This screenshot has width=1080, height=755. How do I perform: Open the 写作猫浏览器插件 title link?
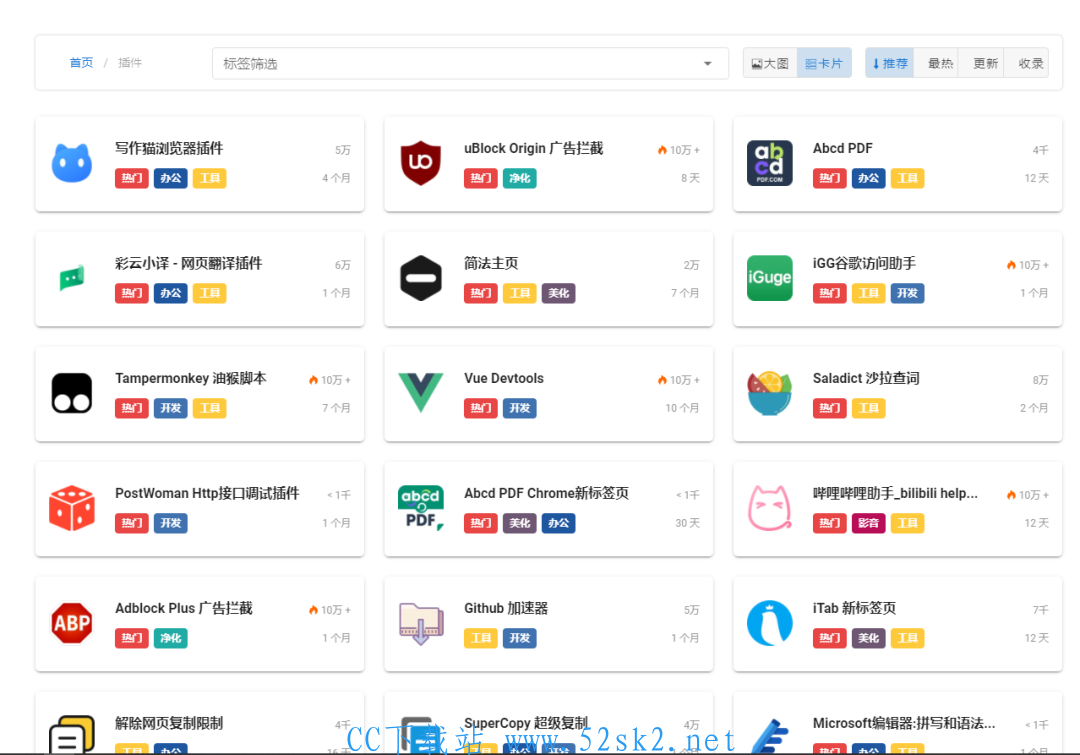coord(169,148)
